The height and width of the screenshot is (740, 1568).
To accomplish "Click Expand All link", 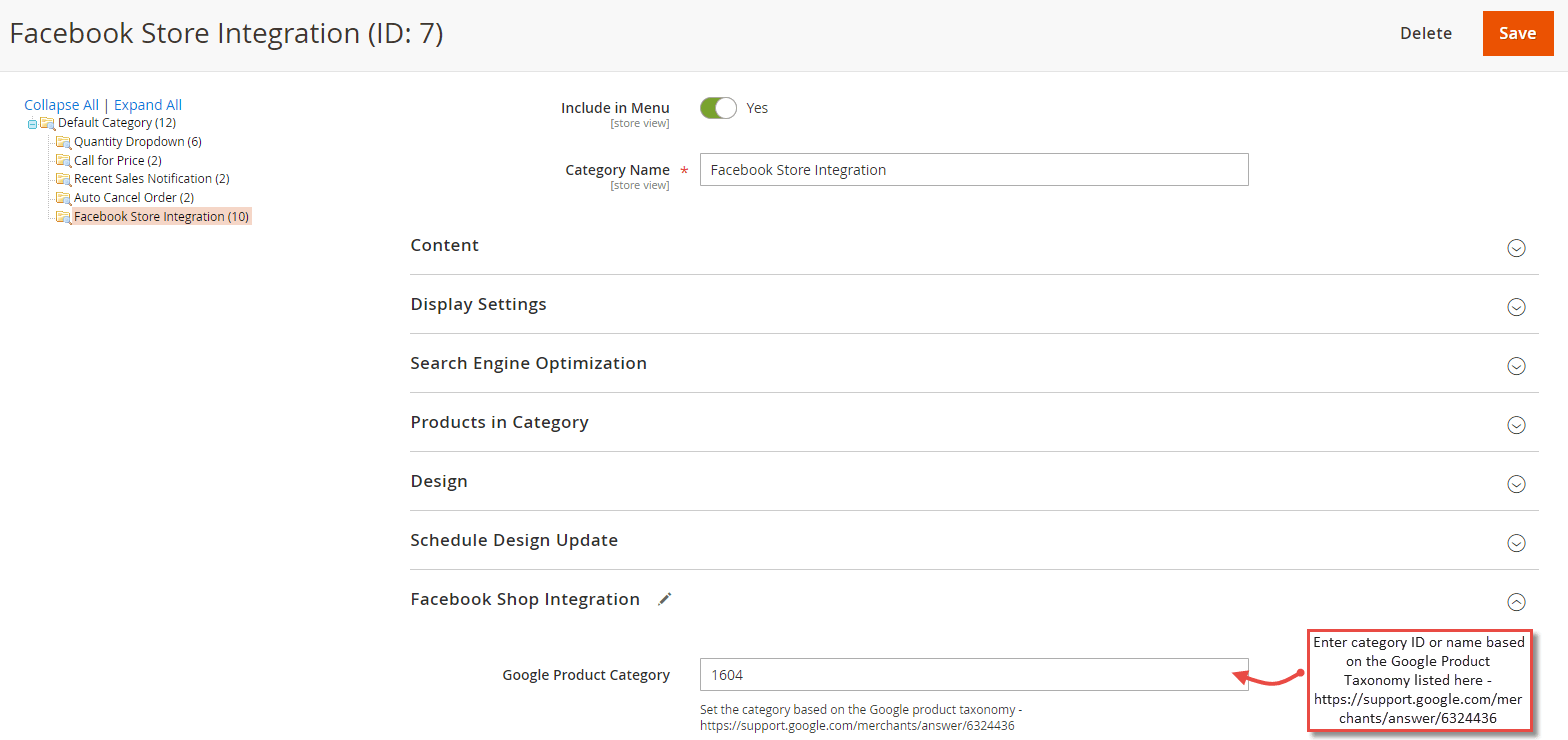I will click(x=148, y=105).
